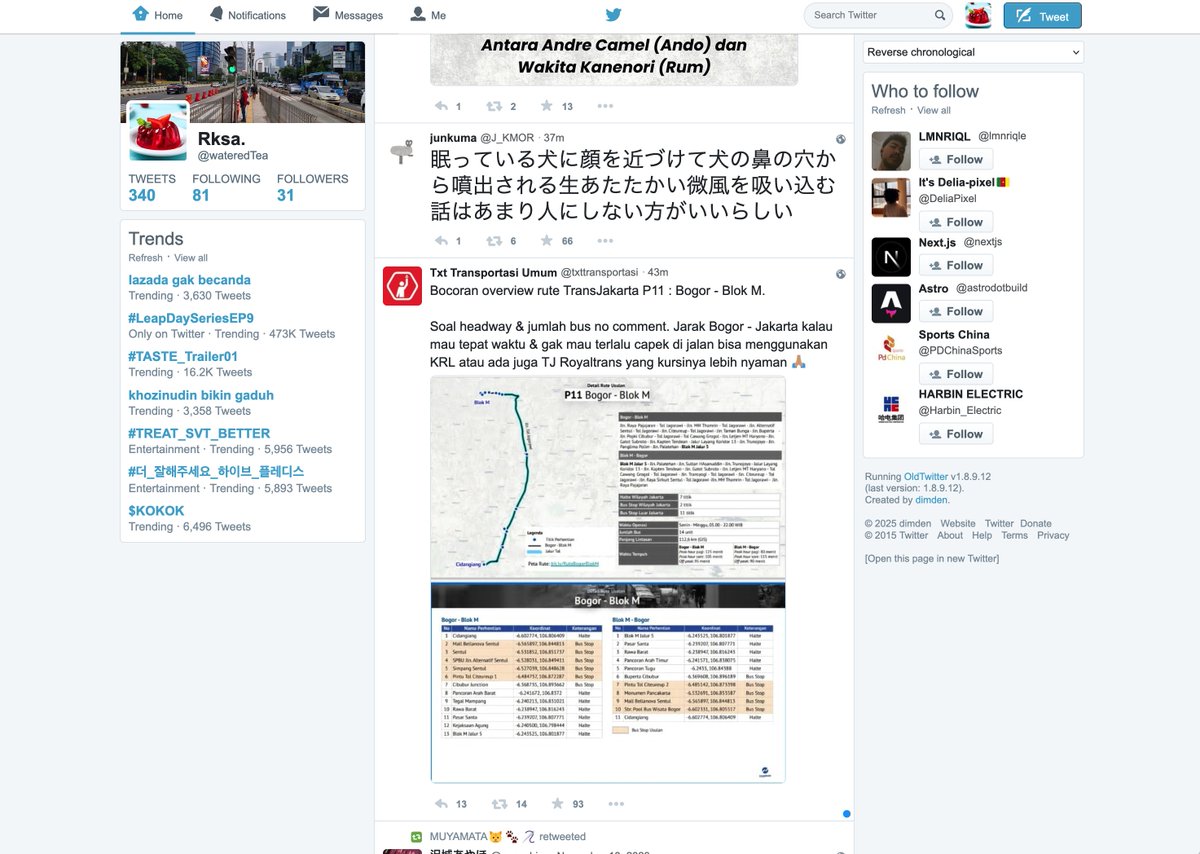Reply to the junkuma tweet
The image size is (1200, 854).
(442, 241)
